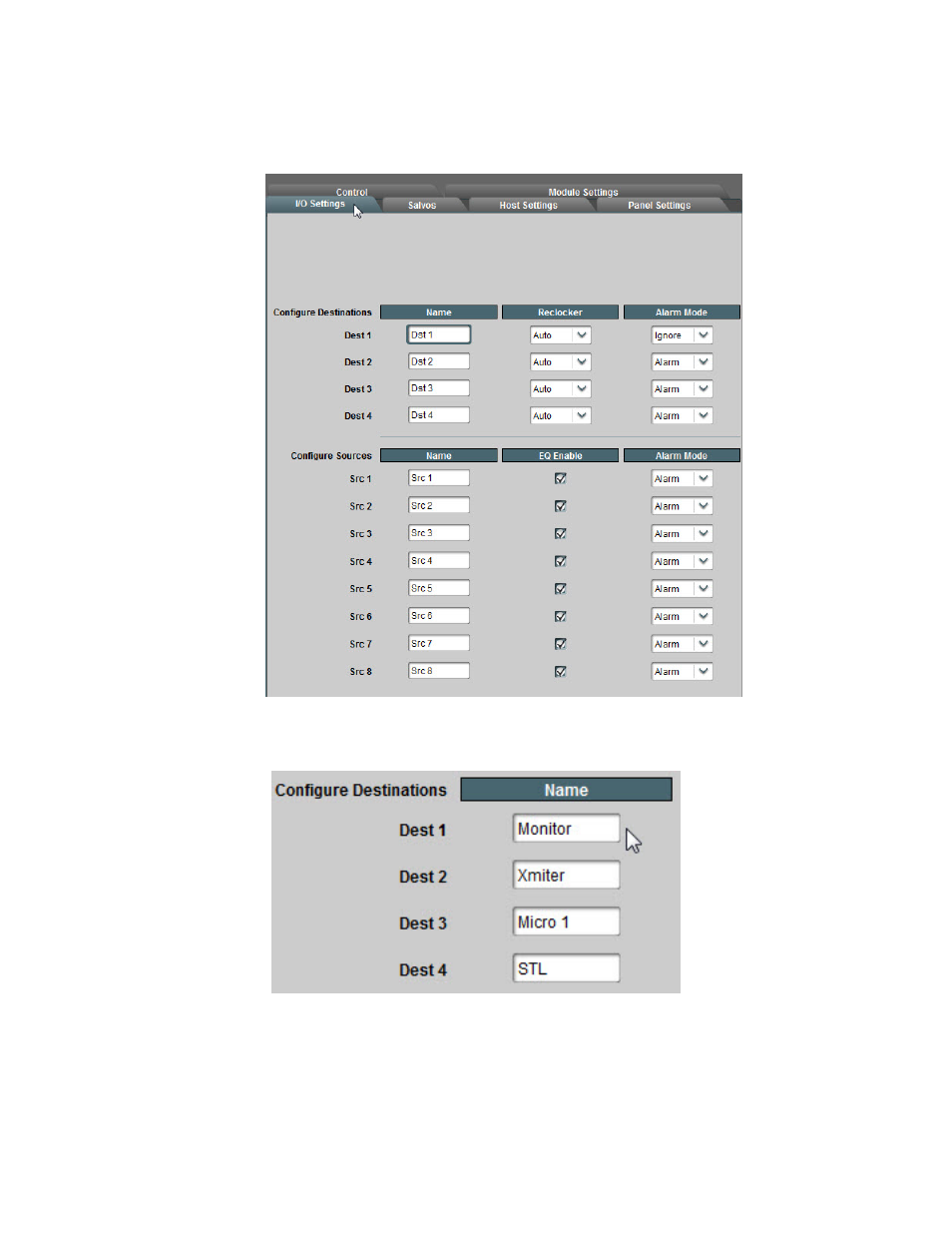The width and height of the screenshot is (952, 1233).
Task: Click the Alarm Mode header above destinations
Action: pyautogui.click(x=682, y=312)
